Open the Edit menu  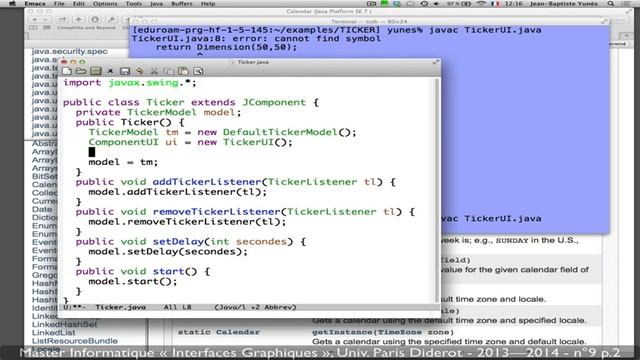[78, 4]
